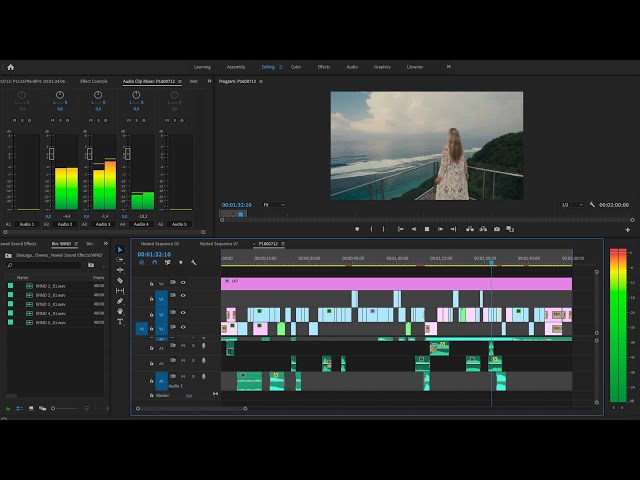640x480 pixels.
Task: Export frame with camera icon
Action: 497,229
